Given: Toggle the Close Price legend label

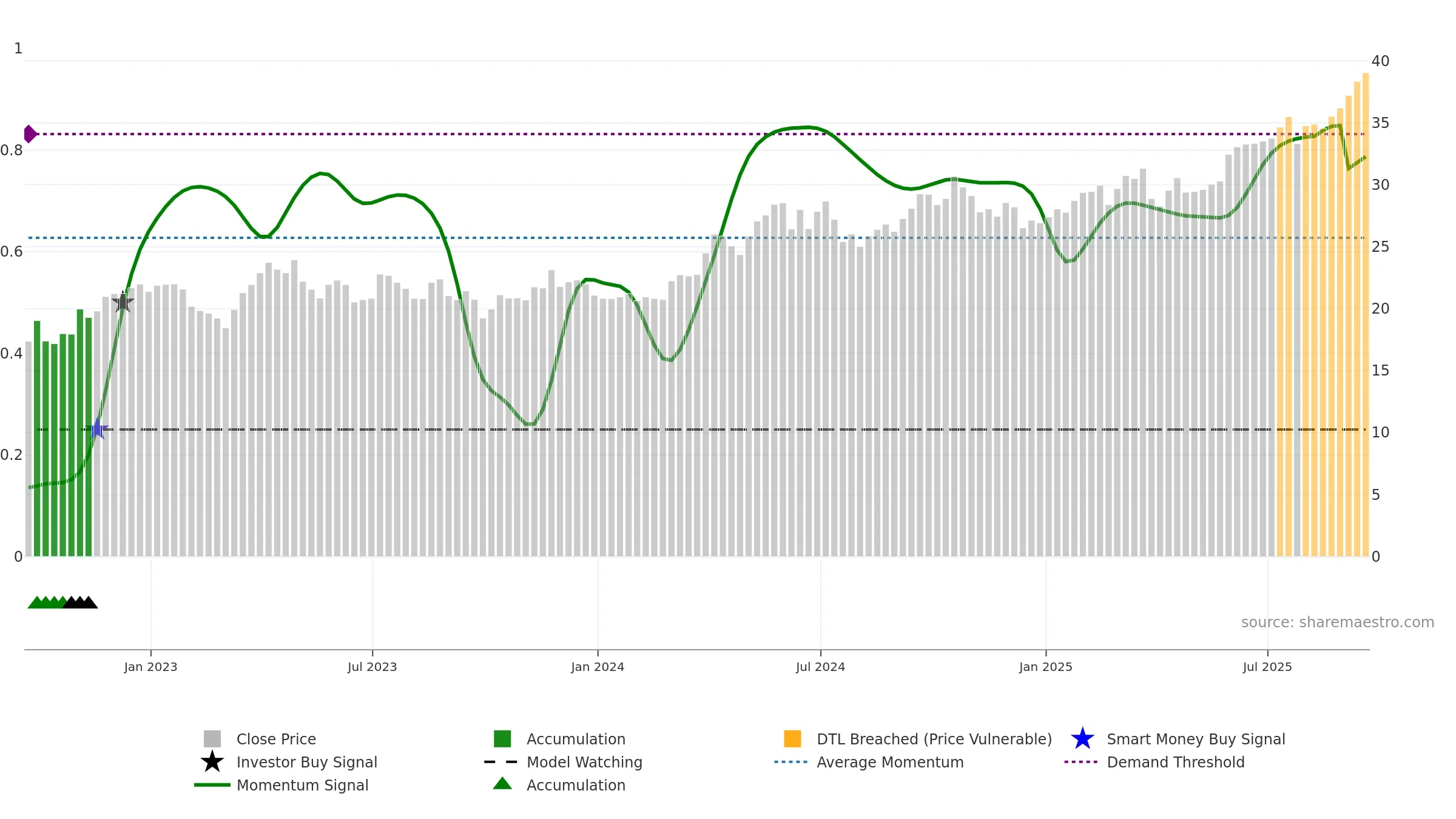Looking at the screenshot, I should click(276, 739).
